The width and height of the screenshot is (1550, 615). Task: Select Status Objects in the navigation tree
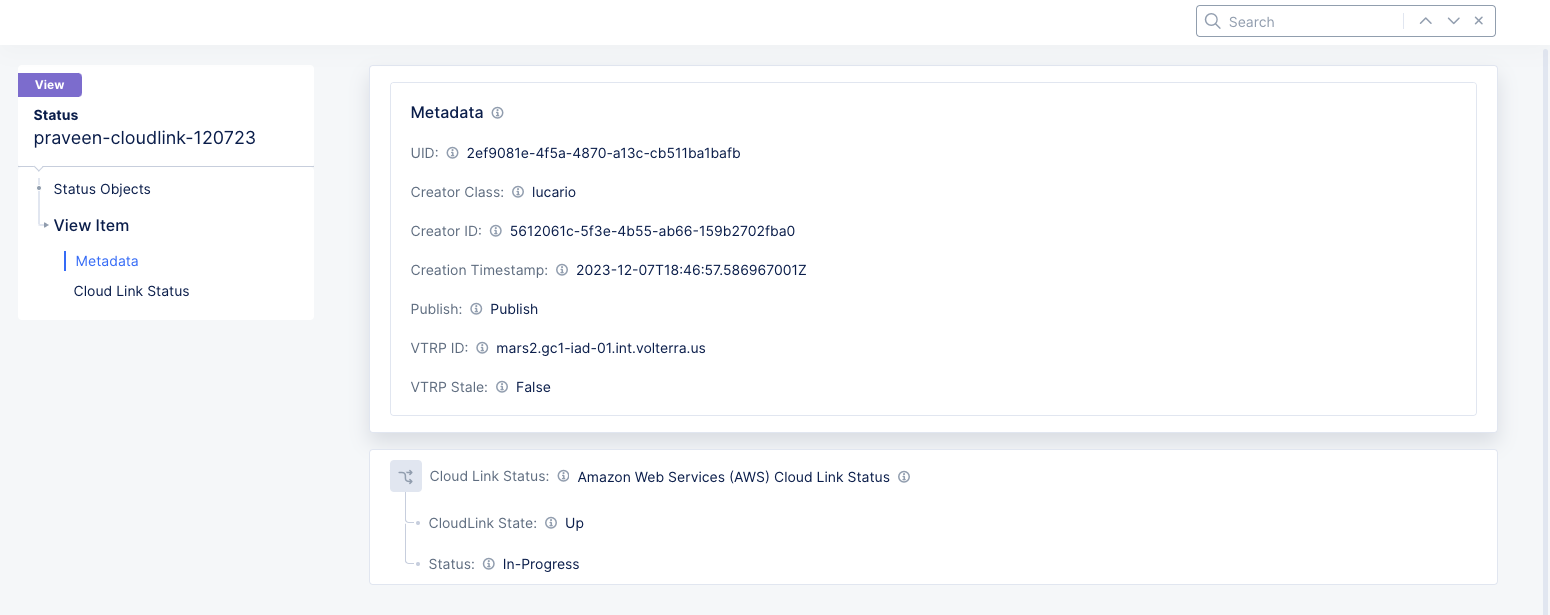click(102, 189)
